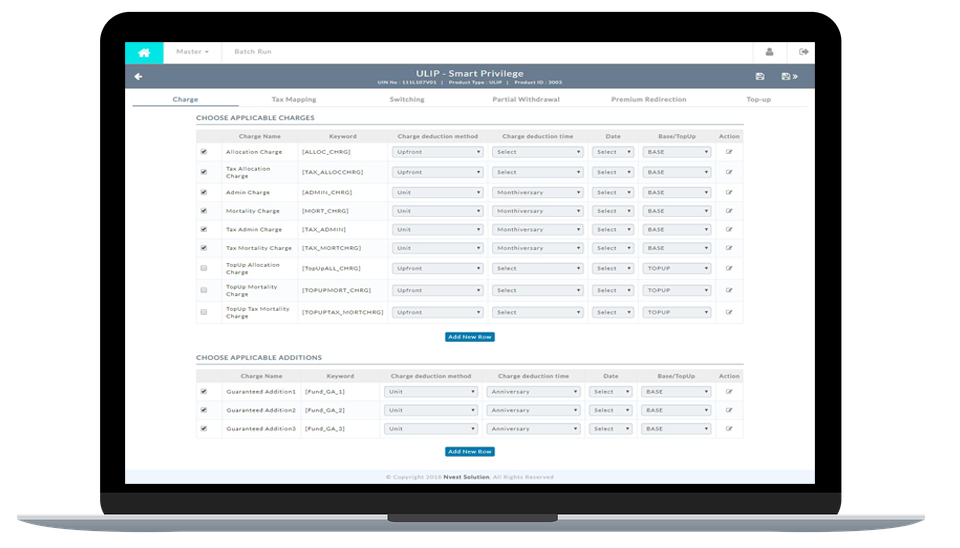Viewport: 960px width, 548px height.
Task: Open the Master menu
Action: coord(192,51)
